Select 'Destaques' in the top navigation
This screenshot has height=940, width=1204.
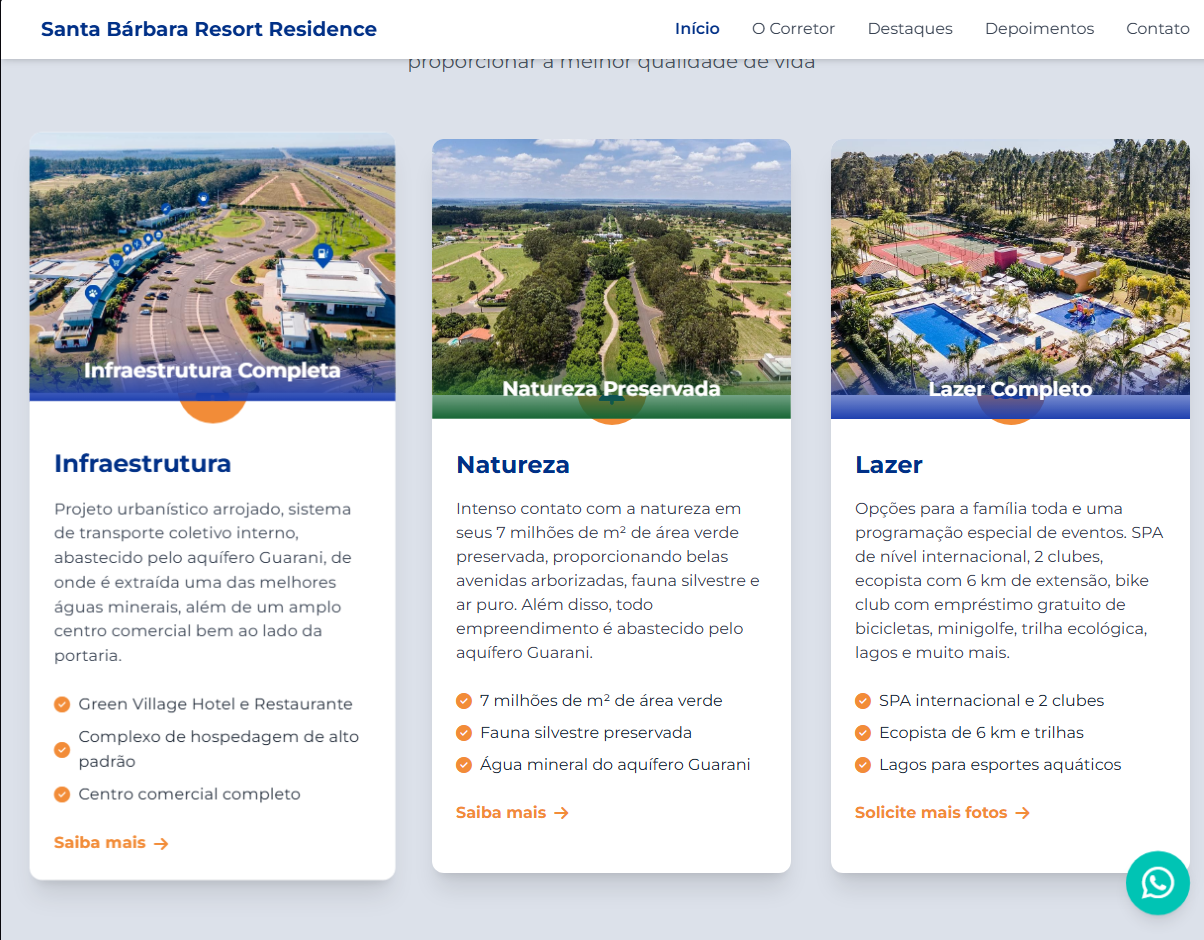tap(910, 29)
